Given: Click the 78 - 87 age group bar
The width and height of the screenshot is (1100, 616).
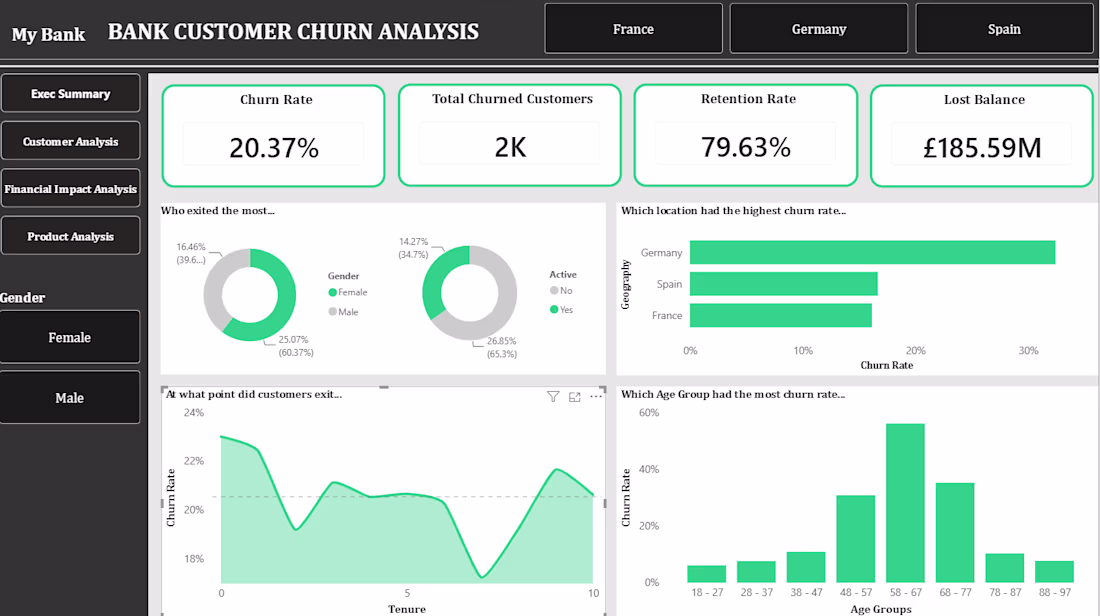Looking at the screenshot, I should pyautogui.click(x=1005, y=568).
